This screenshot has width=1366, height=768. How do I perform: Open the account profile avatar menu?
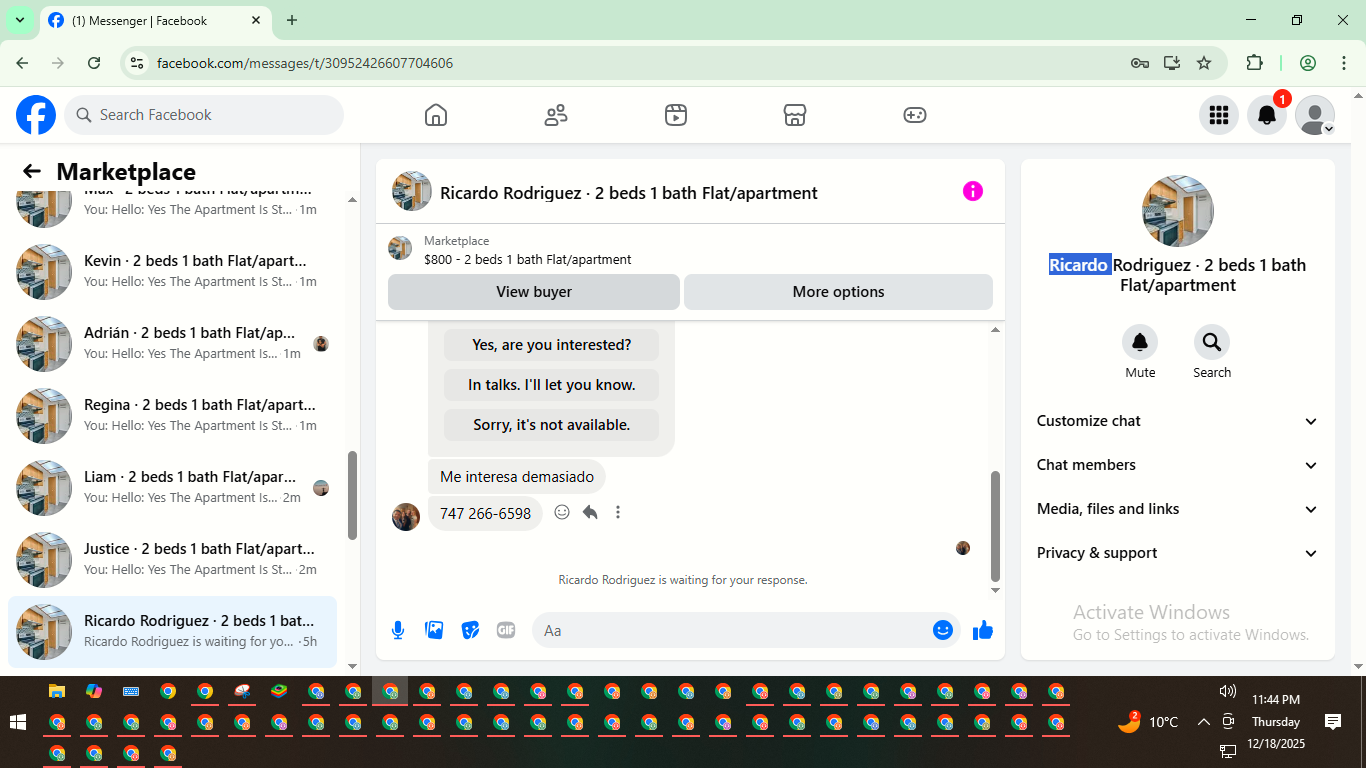1315,115
